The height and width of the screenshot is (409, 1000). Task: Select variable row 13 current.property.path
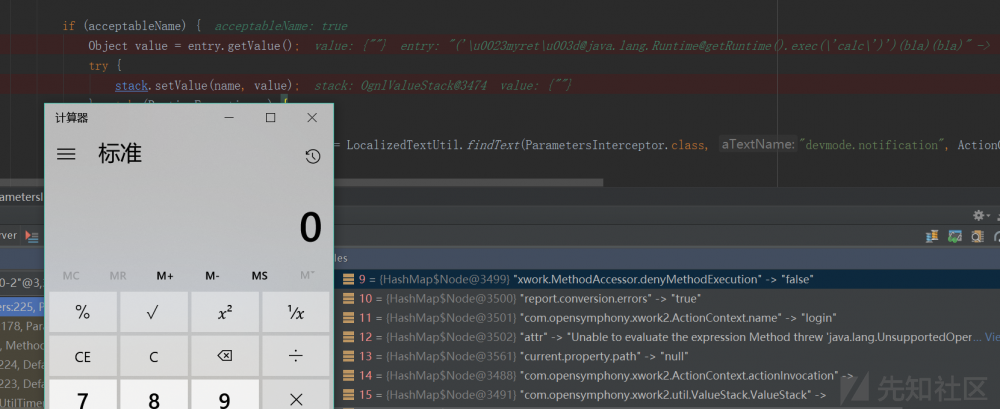[666, 356]
